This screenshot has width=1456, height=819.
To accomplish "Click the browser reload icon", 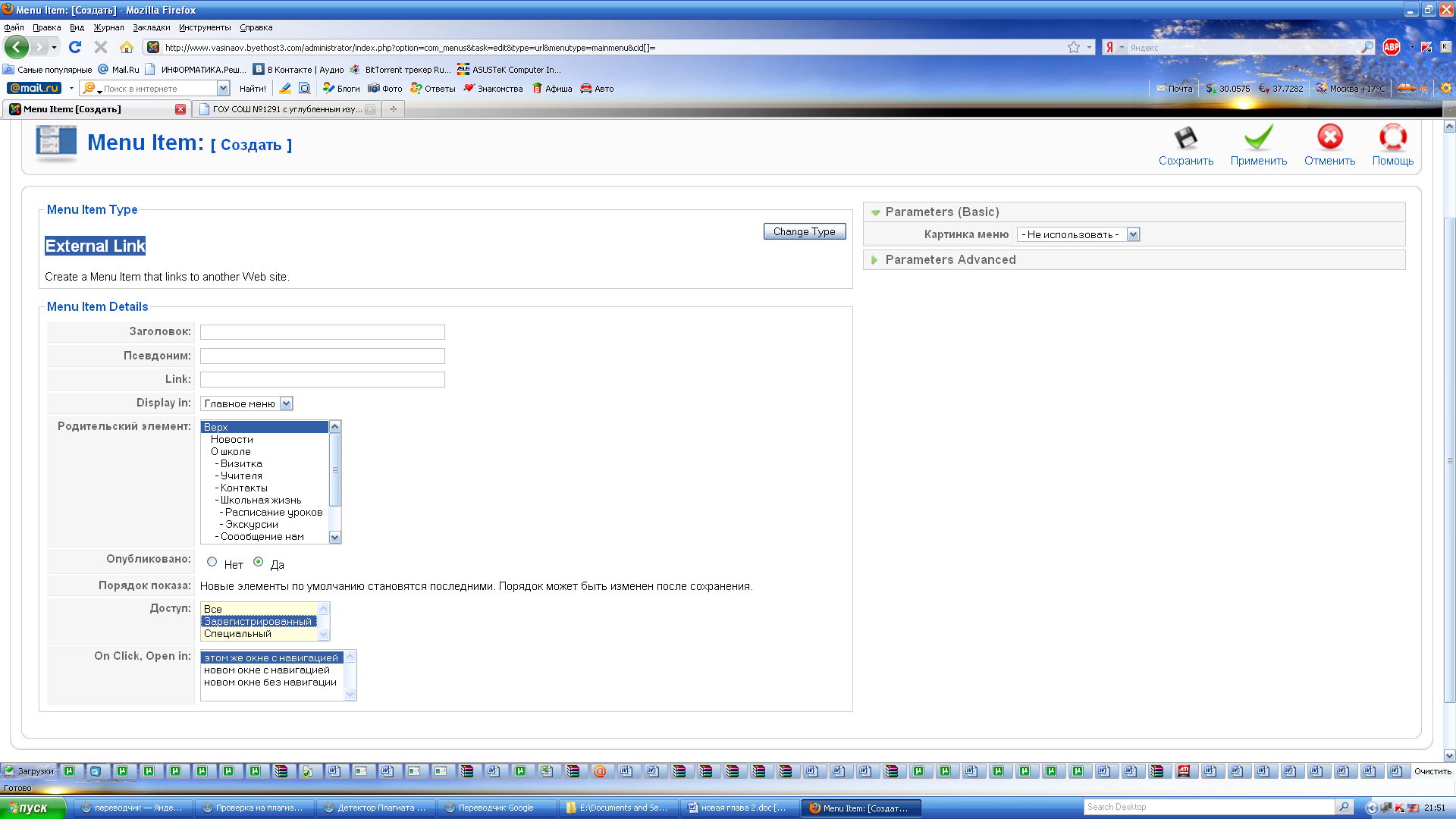I will point(75,47).
